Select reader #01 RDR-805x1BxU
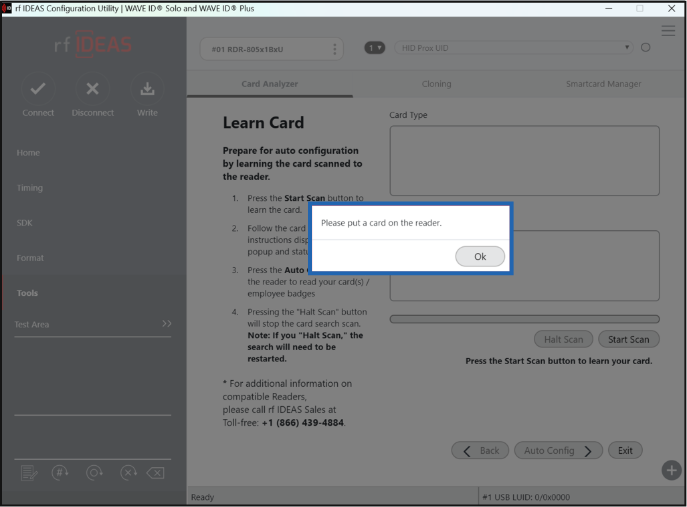 click(x=271, y=49)
